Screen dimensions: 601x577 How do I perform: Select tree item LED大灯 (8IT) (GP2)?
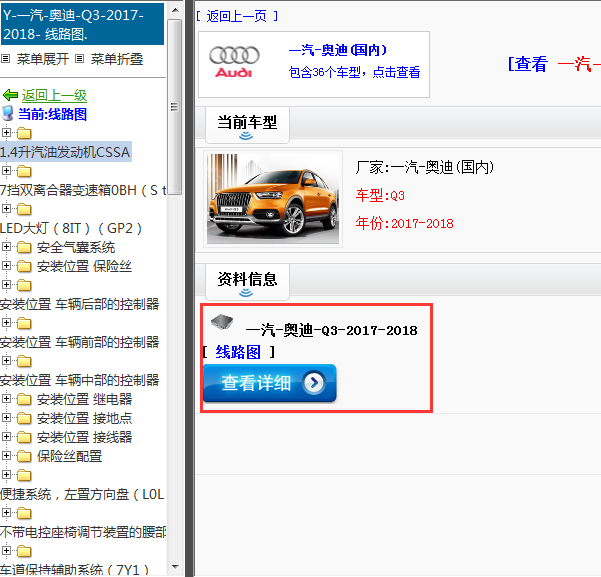71,228
